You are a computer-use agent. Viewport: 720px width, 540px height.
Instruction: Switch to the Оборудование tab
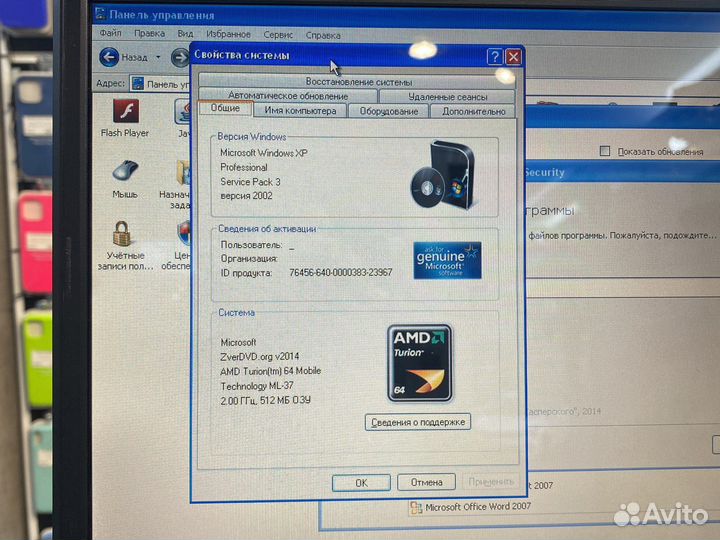pos(388,111)
